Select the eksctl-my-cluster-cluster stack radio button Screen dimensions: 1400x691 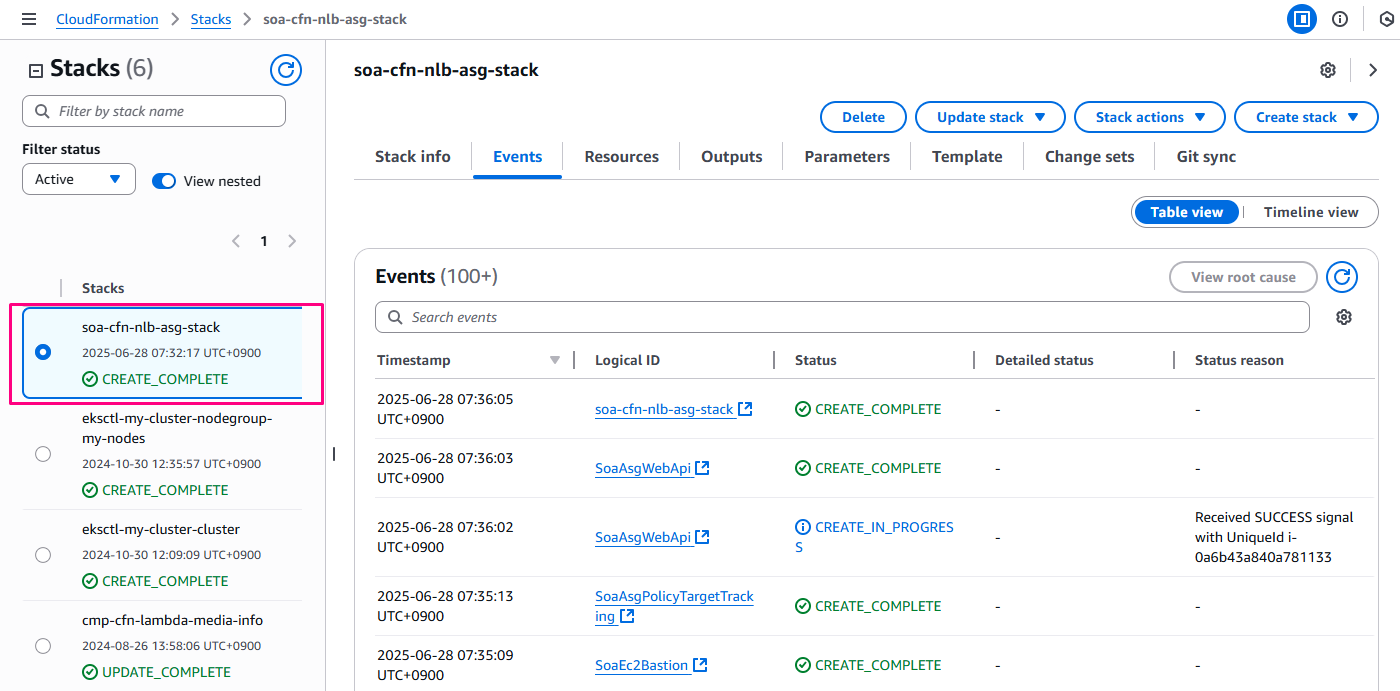(x=43, y=555)
